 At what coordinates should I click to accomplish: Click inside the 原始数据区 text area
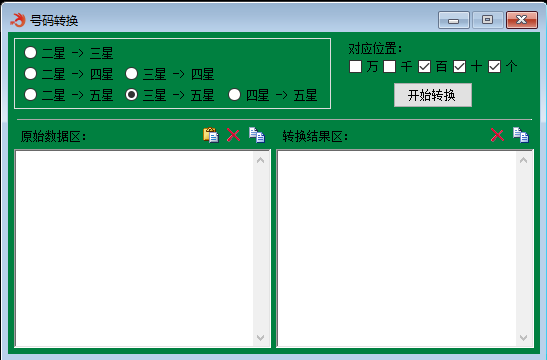point(134,248)
